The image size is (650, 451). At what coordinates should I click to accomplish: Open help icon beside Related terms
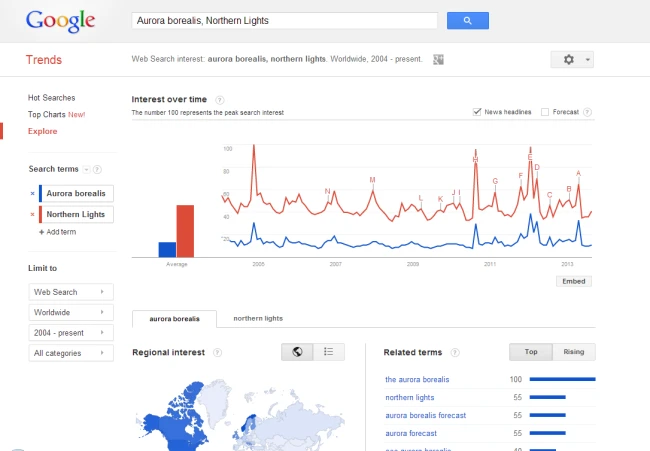[455, 352]
